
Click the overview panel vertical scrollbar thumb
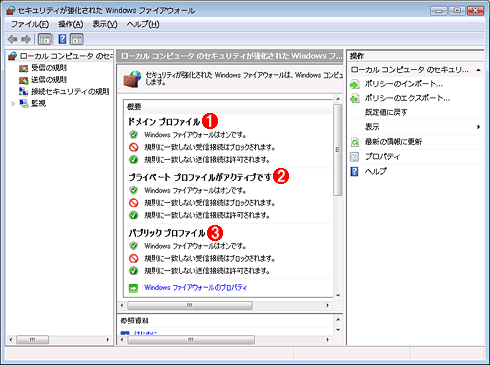coord(338,150)
